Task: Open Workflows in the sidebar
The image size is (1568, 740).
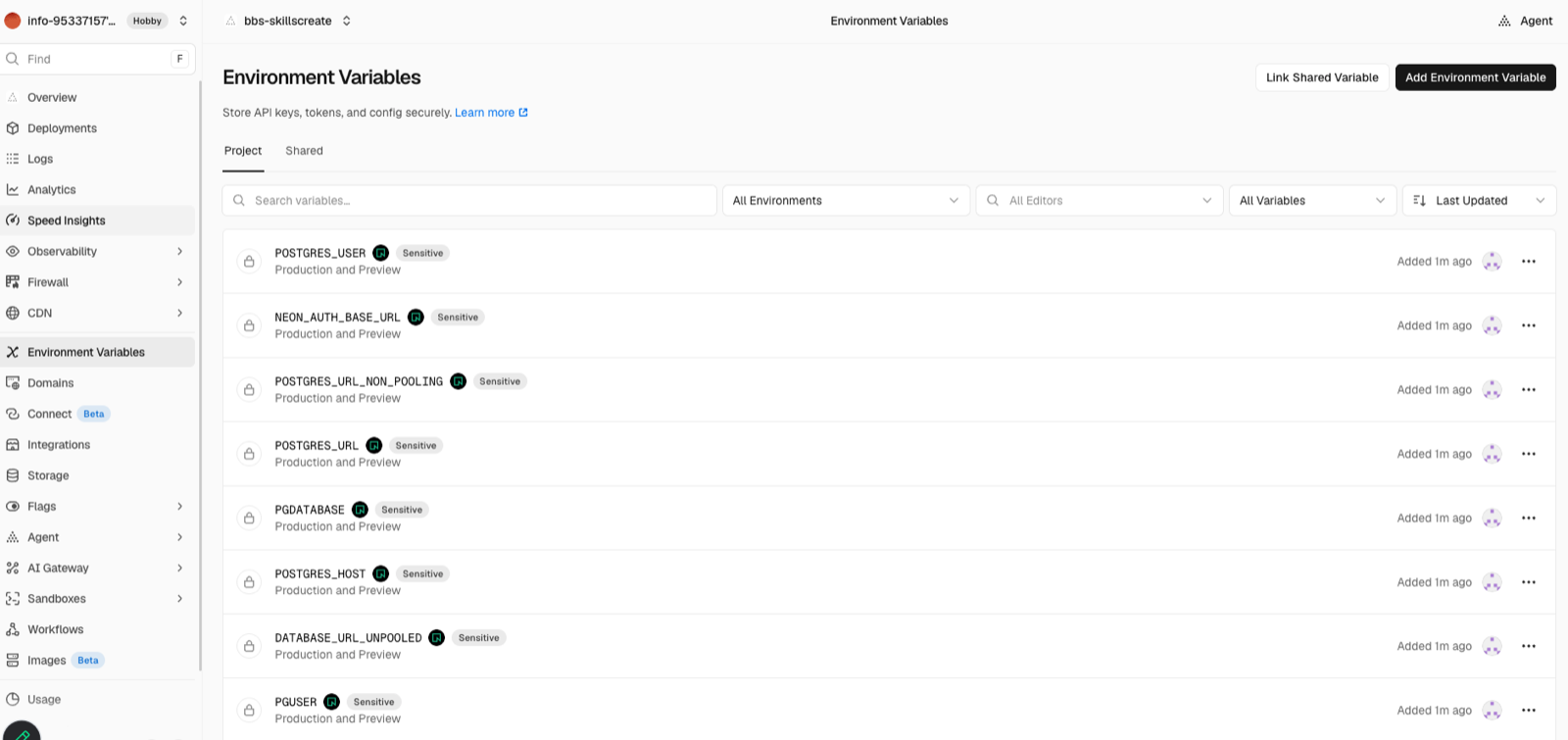Action: (x=98, y=629)
